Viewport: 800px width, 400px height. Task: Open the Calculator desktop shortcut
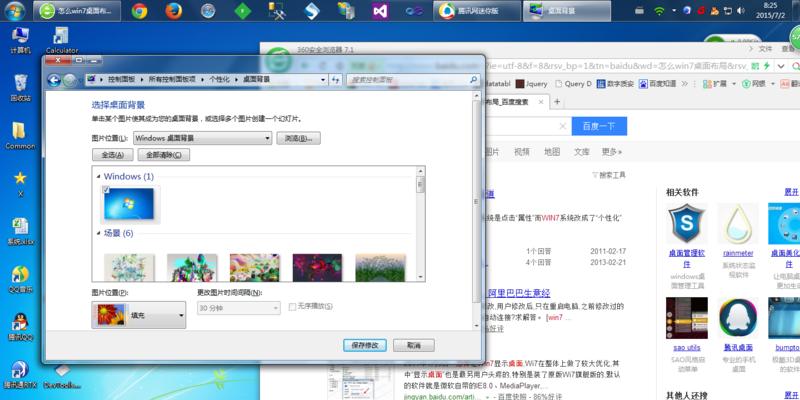(62, 41)
